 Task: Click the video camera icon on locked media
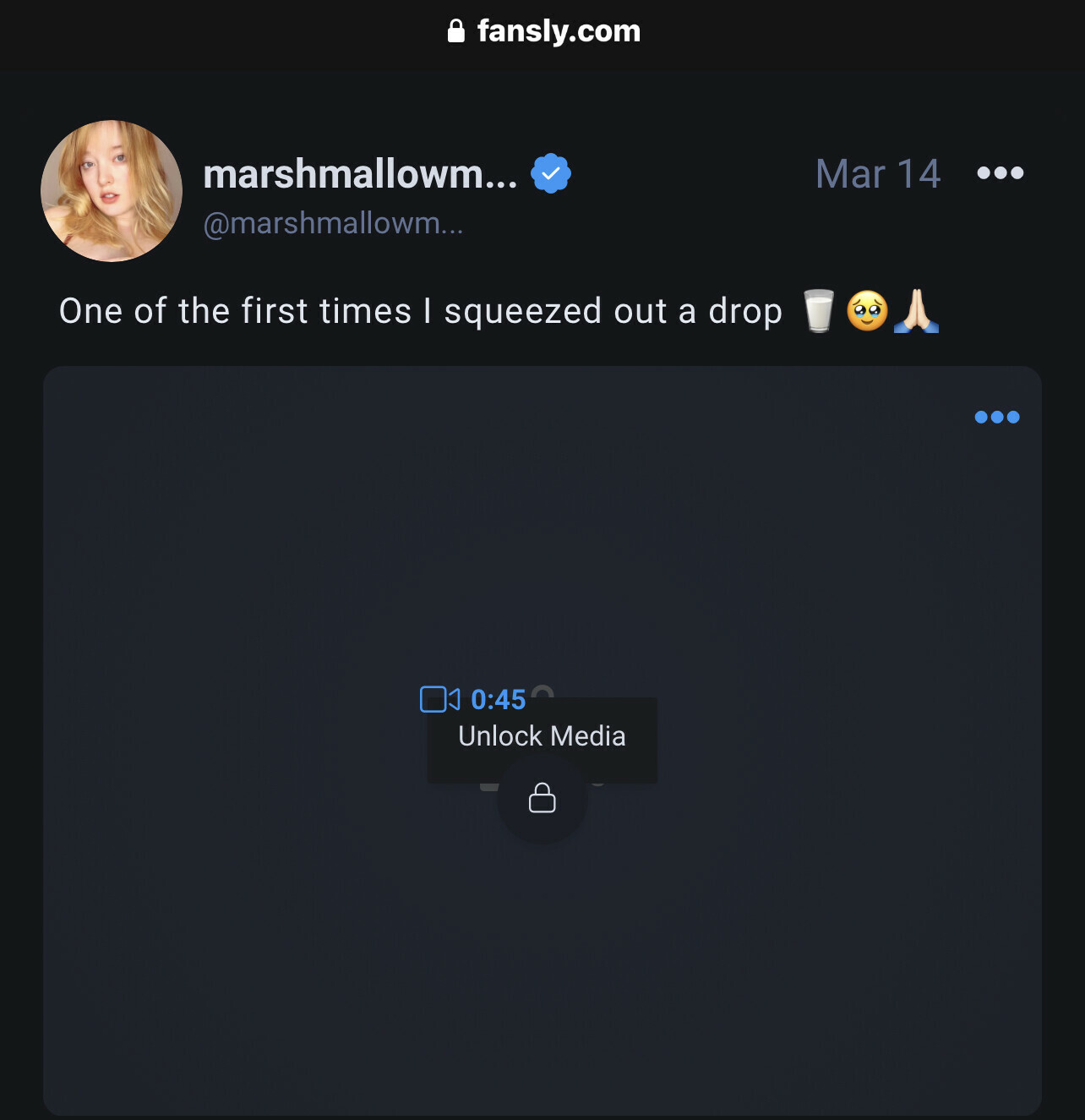(439, 699)
